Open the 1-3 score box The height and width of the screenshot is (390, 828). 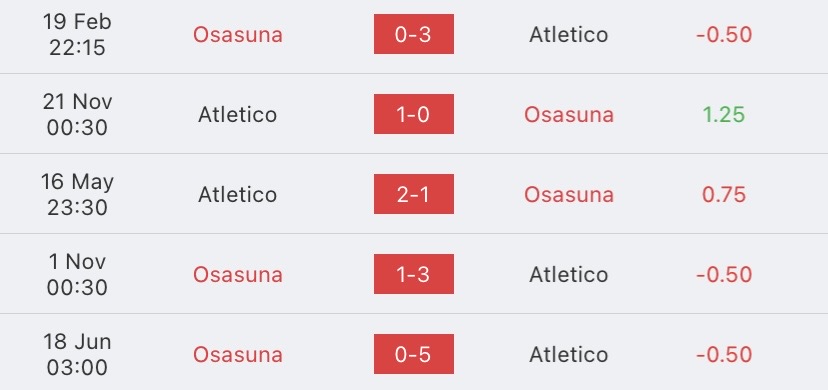coord(413,274)
